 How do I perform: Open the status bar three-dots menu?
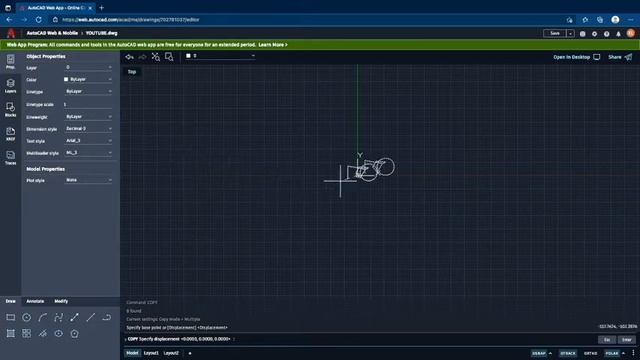(x=633, y=353)
